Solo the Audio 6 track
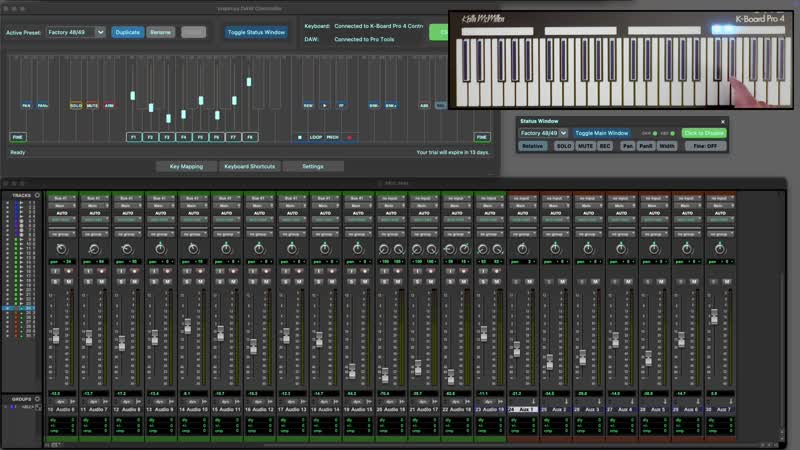 pos(56,282)
